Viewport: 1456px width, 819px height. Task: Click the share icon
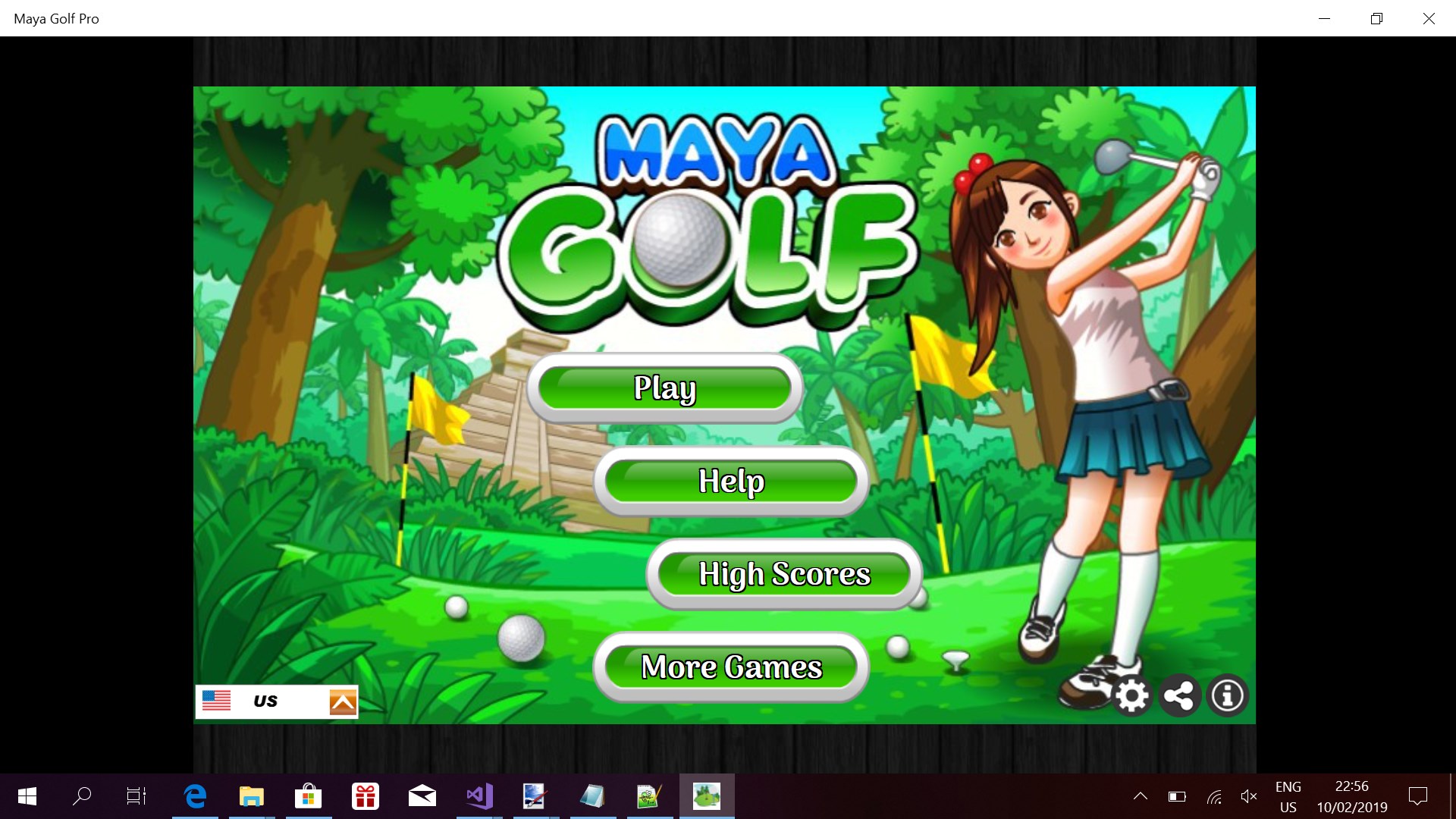tap(1179, 695)
